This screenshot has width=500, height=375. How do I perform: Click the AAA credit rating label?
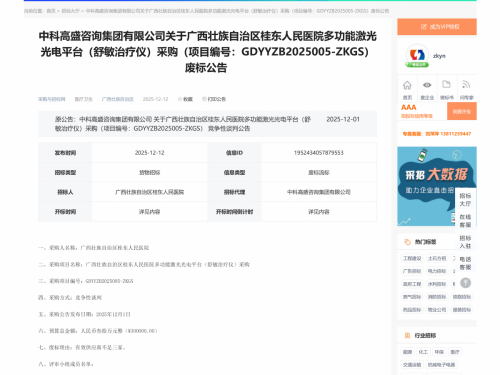pyautogui.click(x=409, y=107)
